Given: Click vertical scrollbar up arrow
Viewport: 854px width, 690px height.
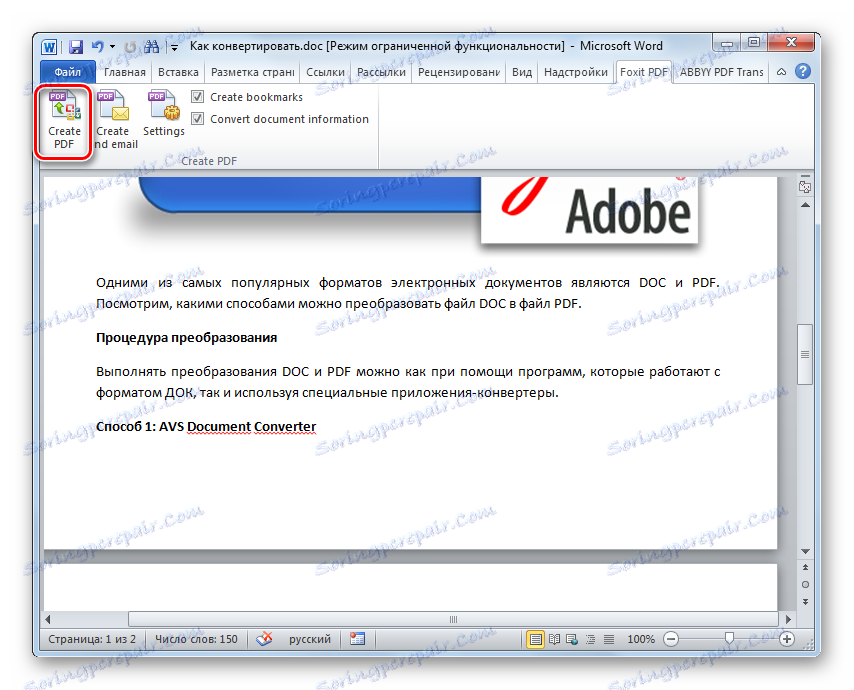Looking at the screenshot, I should pos(805,205).
